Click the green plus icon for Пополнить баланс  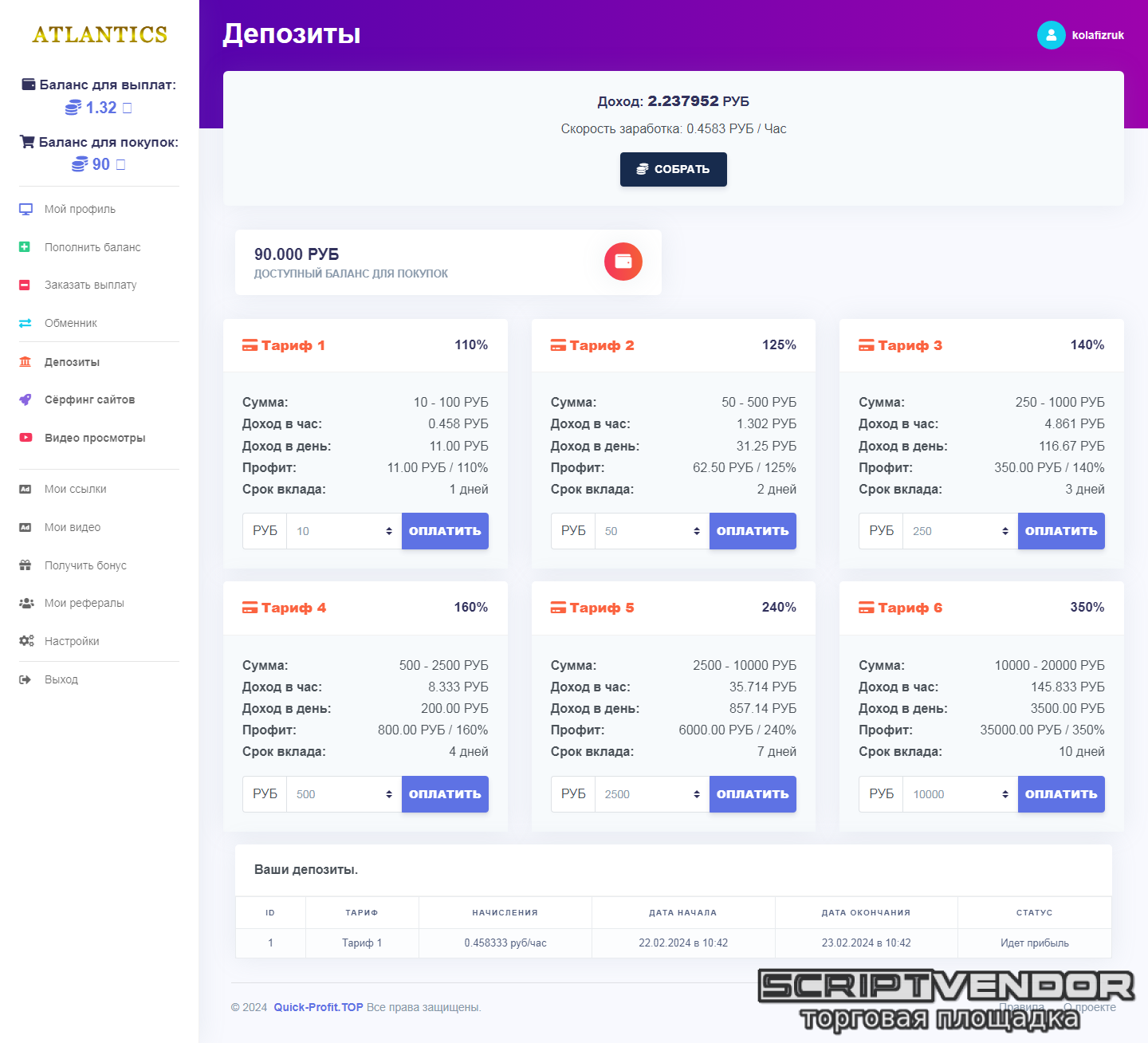click(x=25, y=247)
